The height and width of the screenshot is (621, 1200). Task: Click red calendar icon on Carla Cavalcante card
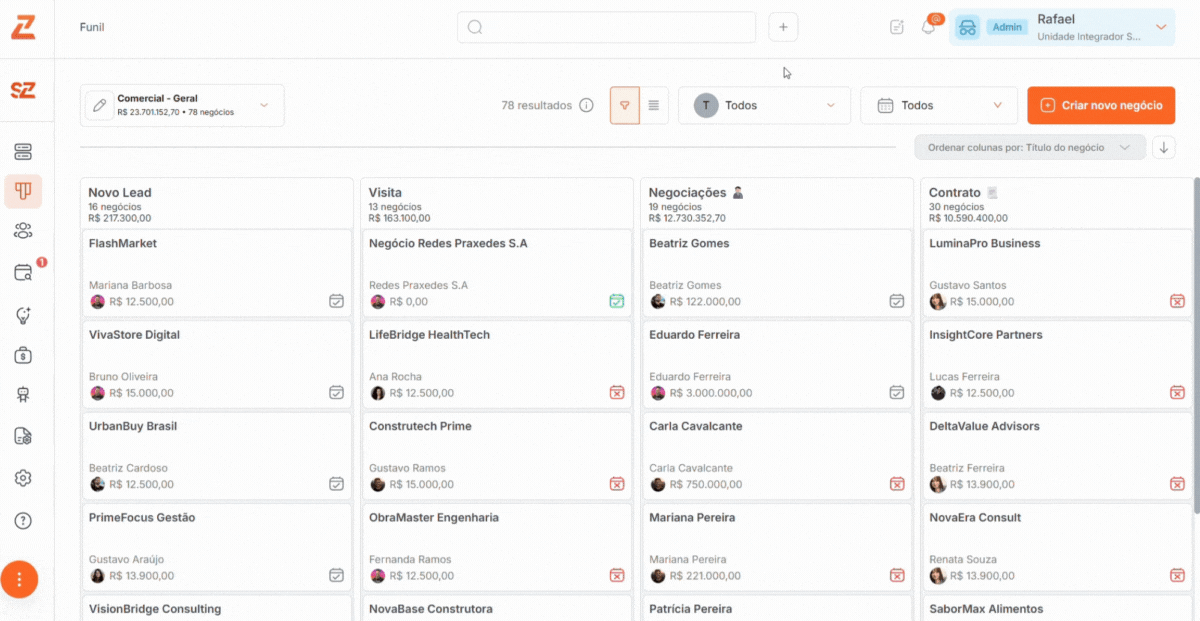[x=897, y=484]
